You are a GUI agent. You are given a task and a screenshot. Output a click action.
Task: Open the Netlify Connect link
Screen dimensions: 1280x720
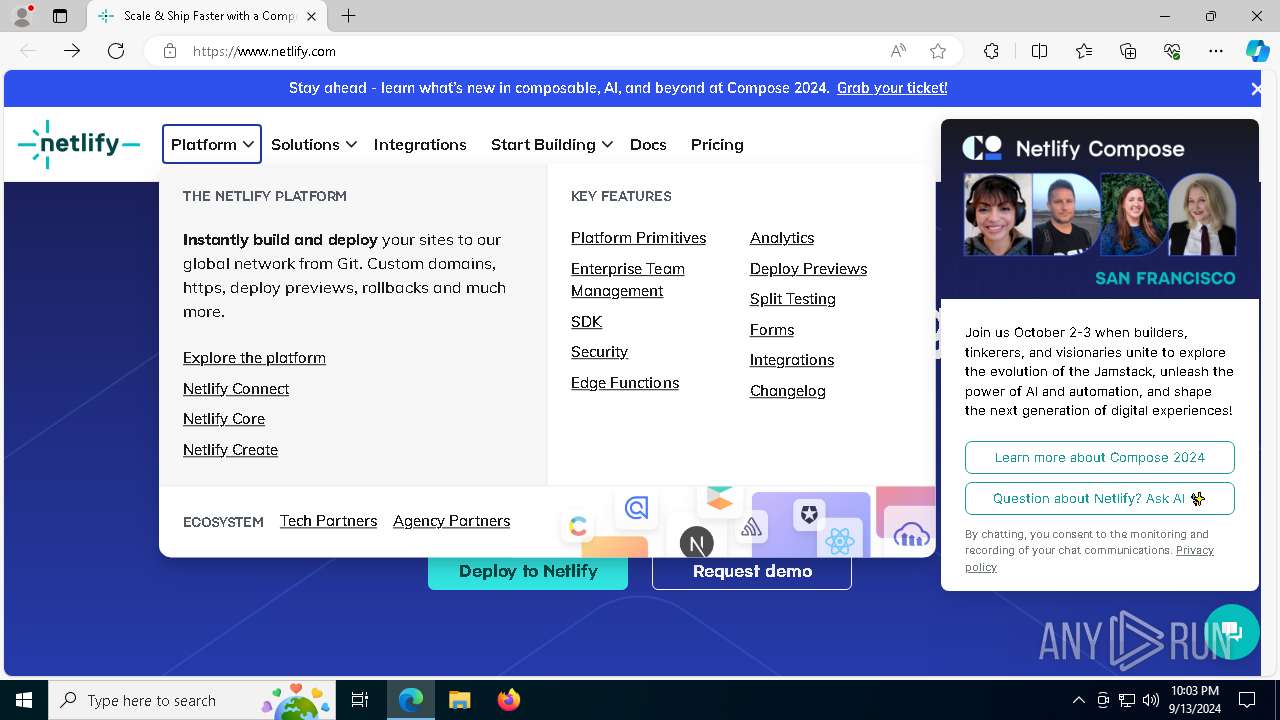236,389
